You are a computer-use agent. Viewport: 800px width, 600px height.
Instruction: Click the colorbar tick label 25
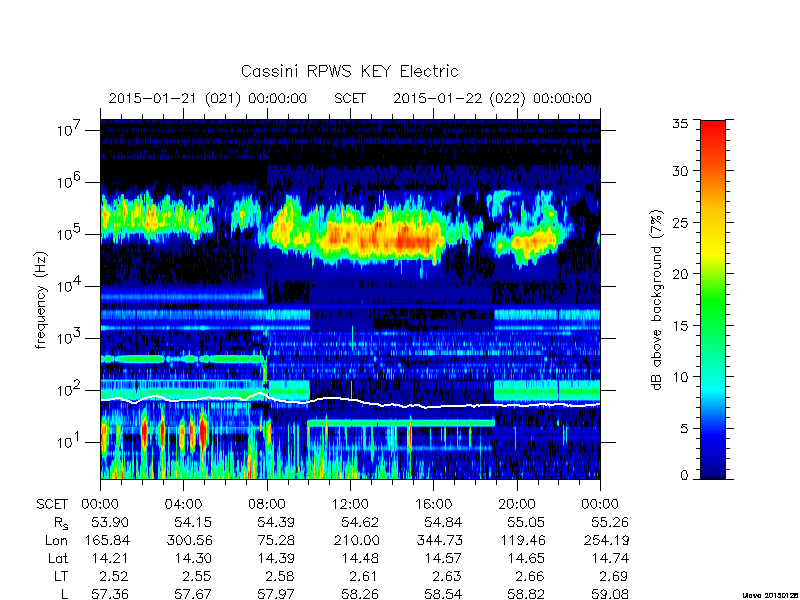pyautogui.click(x=680, y=222)
